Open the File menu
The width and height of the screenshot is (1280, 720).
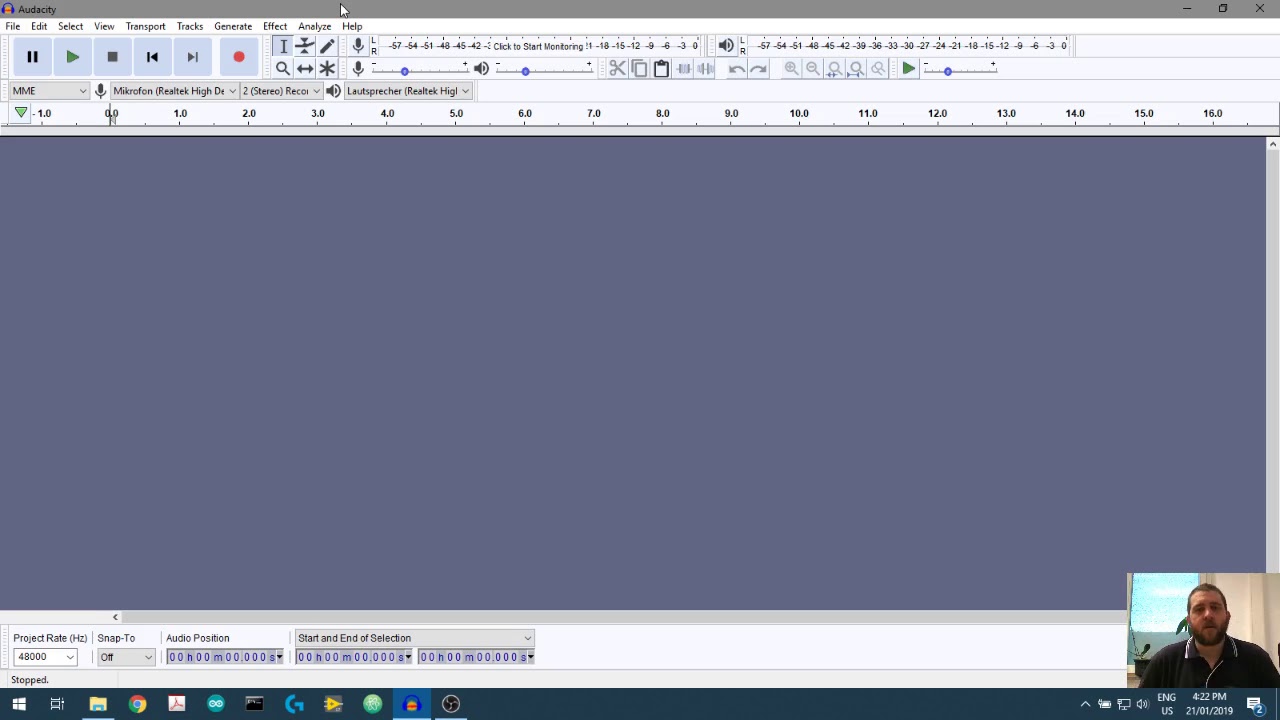tap(13, 26)
